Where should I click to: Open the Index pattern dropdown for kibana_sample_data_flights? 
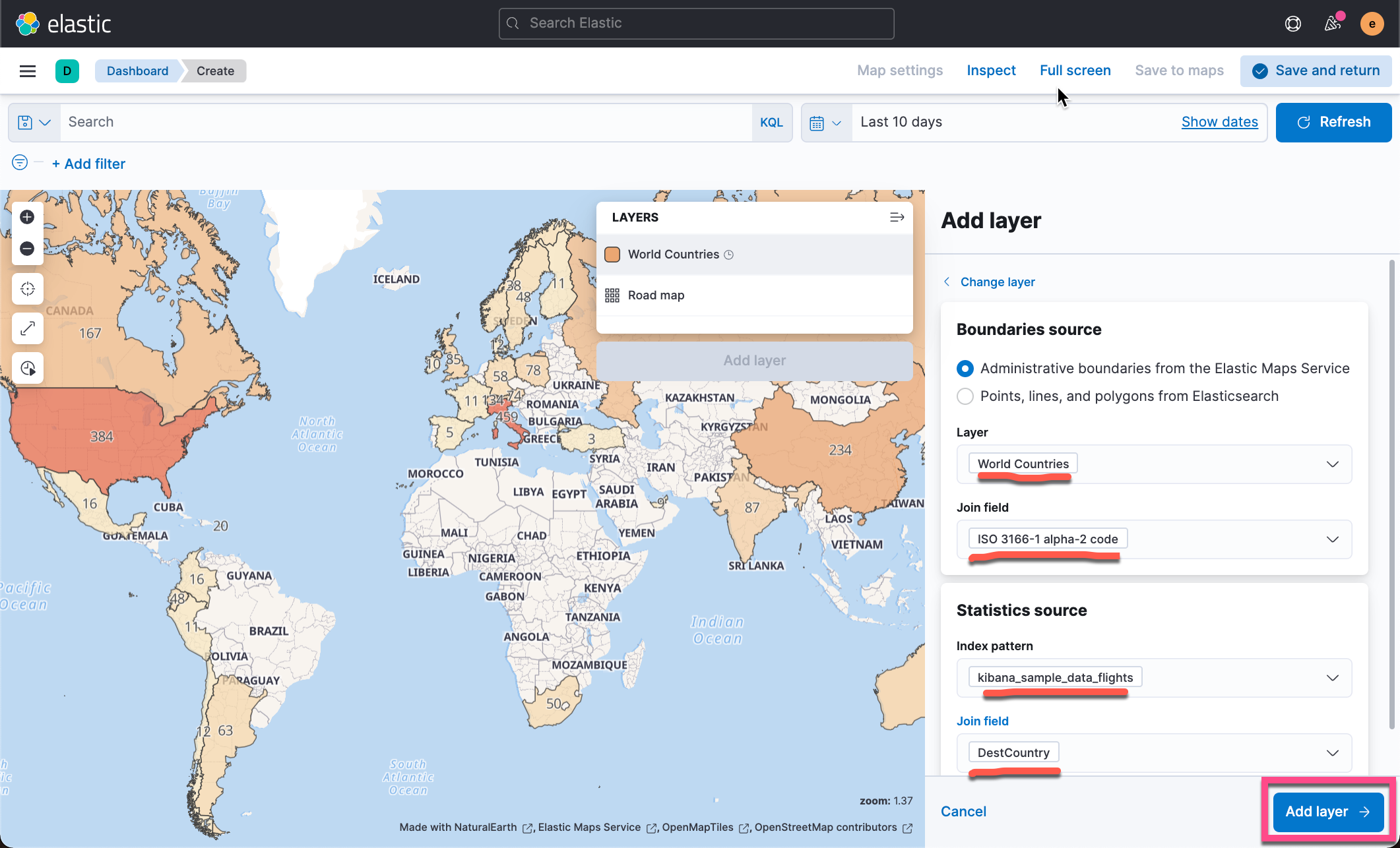pos(1332,678)
